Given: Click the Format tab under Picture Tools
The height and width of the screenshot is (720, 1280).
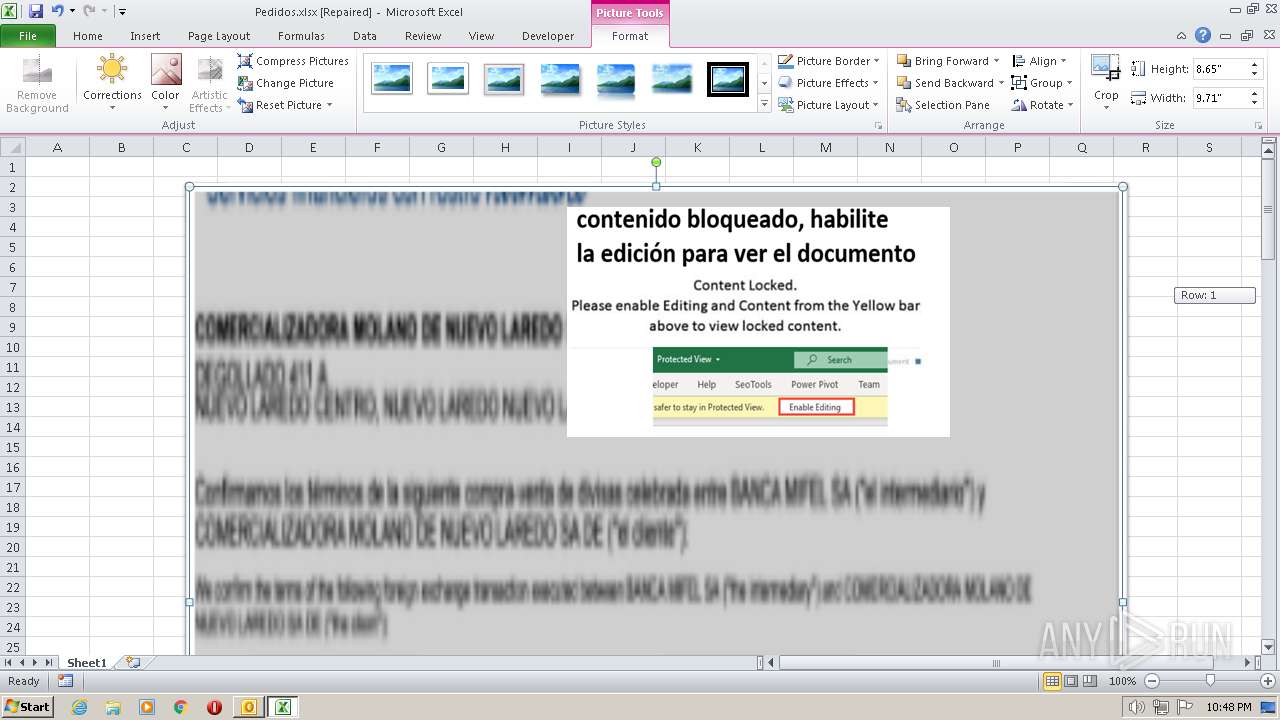Looking at the screenshot, I should click(x=630, y=36).
